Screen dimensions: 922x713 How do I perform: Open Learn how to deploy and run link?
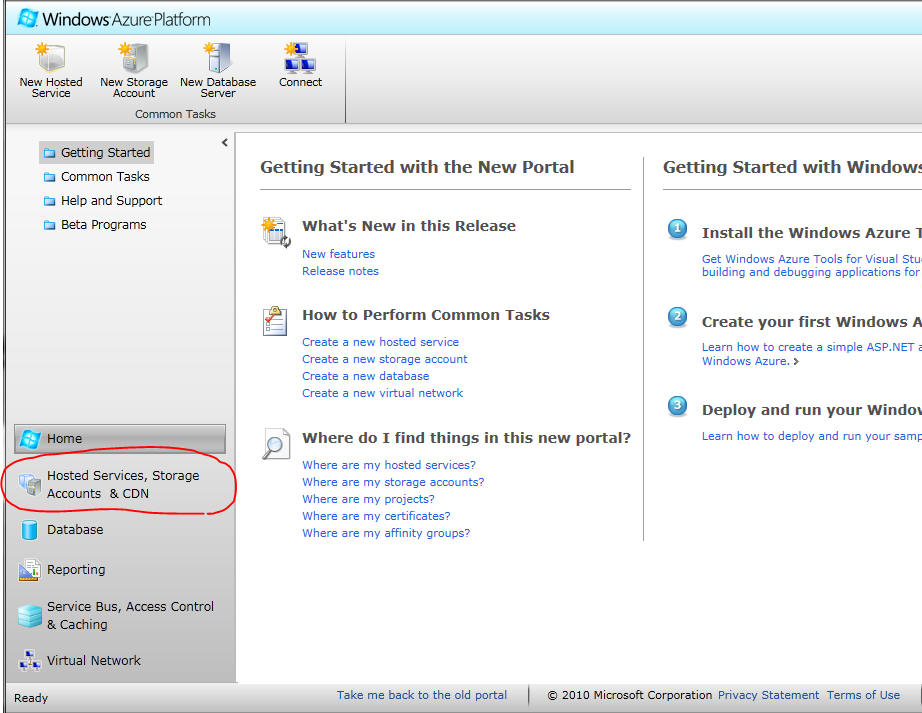(x=811, y=436)
